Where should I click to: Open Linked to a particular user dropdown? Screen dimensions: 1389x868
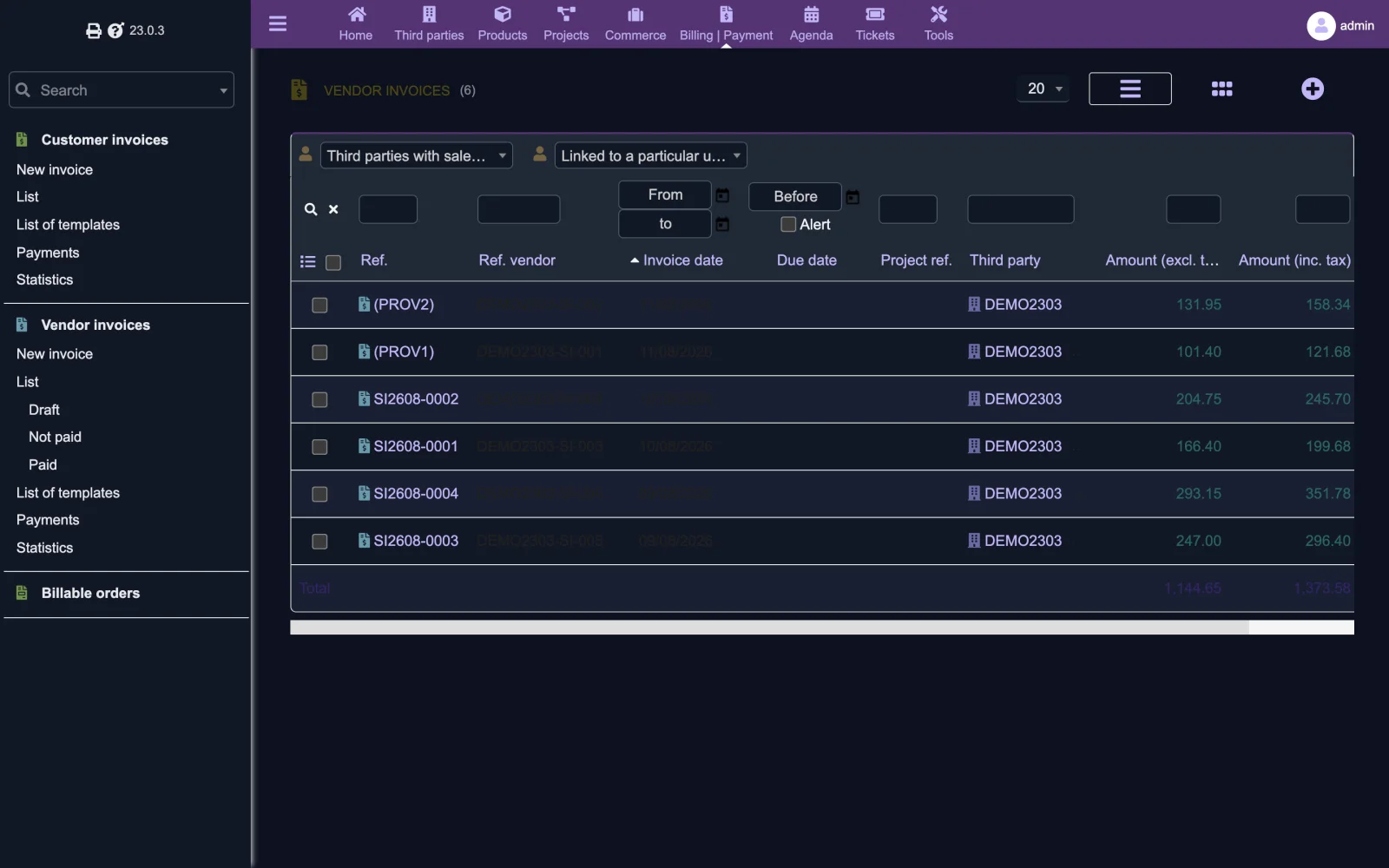click(x=651, y=156)
